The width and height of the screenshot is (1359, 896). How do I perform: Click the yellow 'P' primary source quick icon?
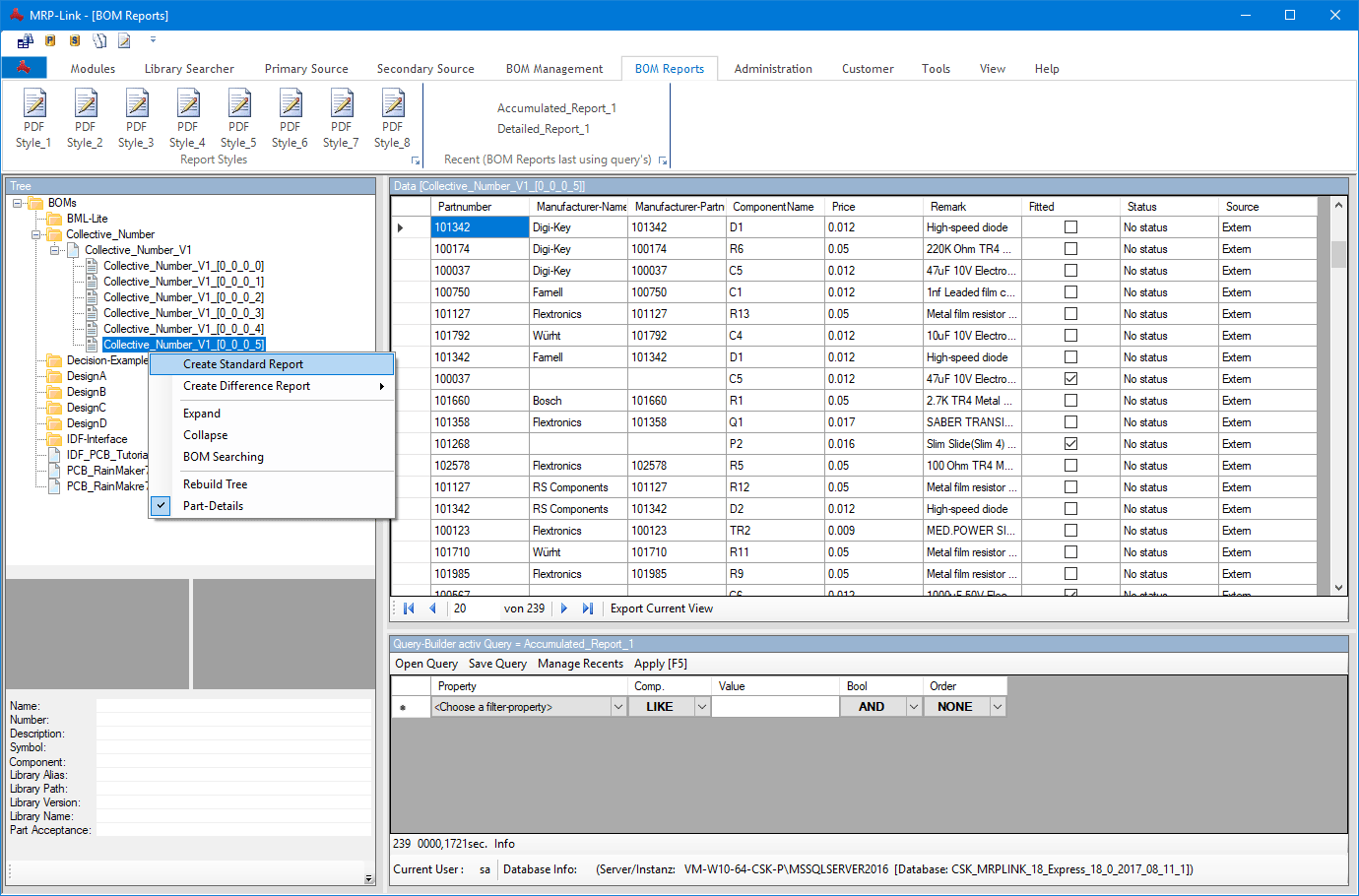50,40
